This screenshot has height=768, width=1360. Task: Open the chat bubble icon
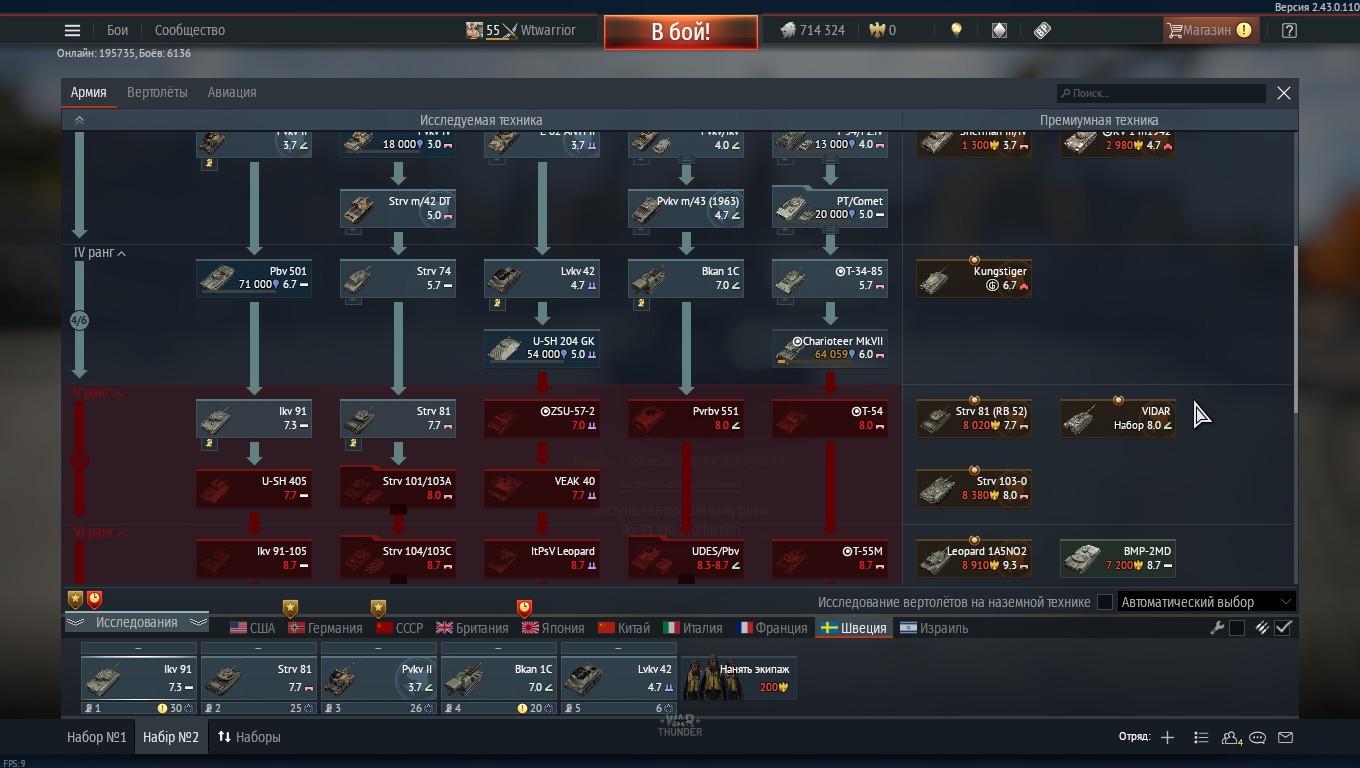[1258, 738]
